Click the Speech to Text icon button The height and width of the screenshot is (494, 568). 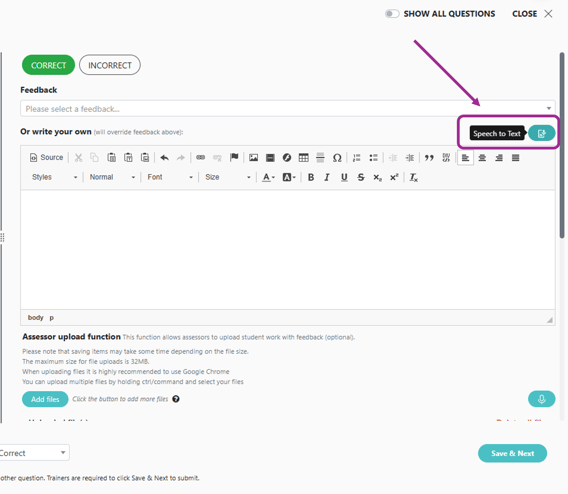tap(541, 133)
